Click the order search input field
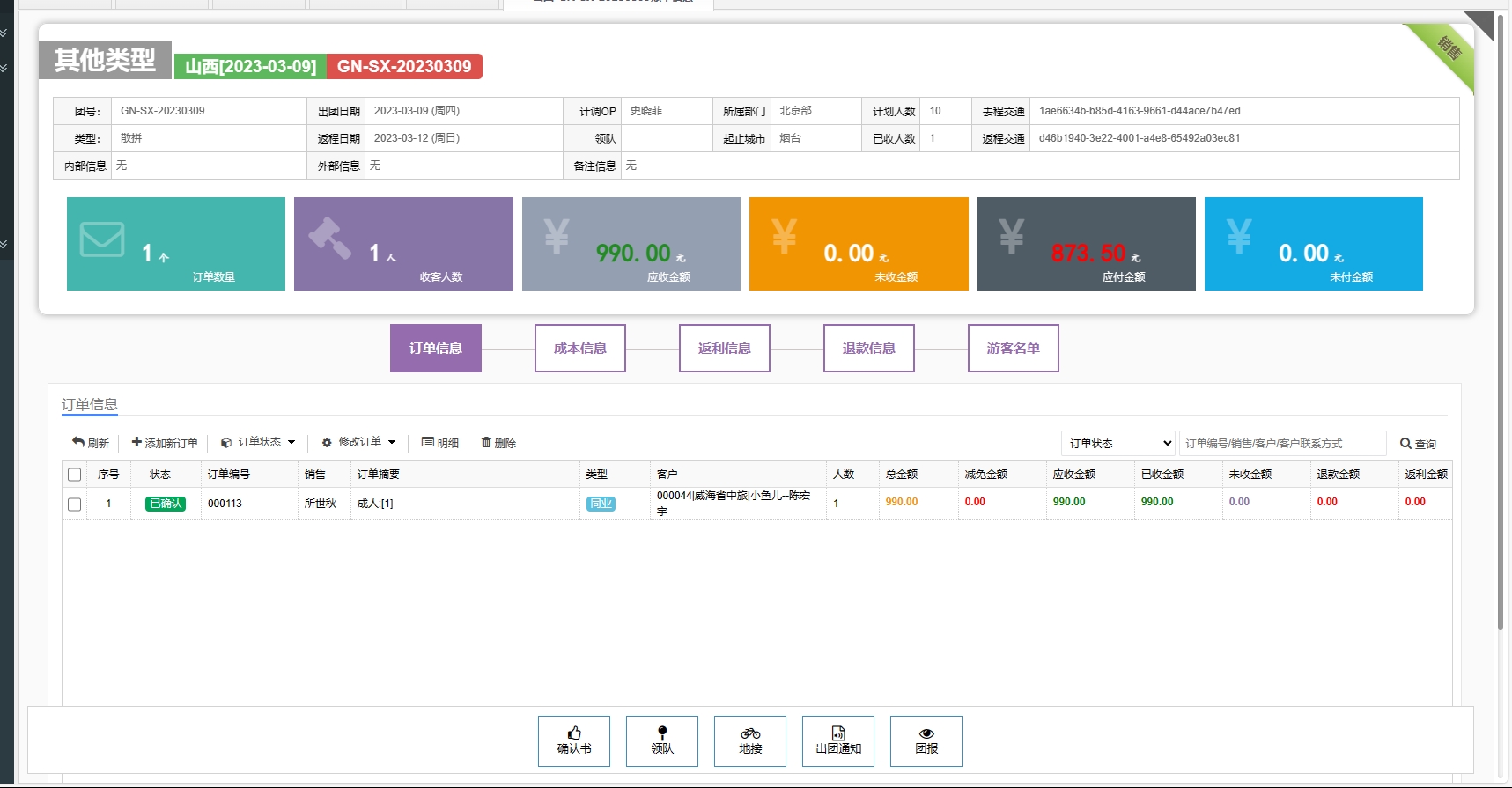The height and width of the screenshot is (788, 1512). [1282, 443]
